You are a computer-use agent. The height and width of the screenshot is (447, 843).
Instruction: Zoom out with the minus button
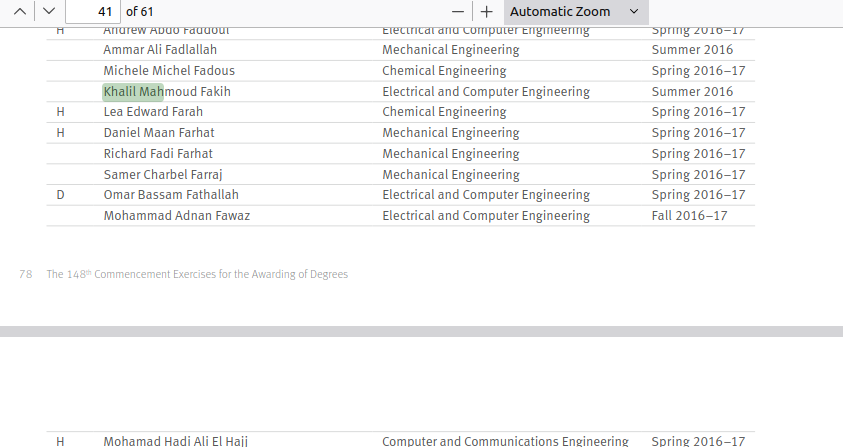pyautogui.click(x=458, y=11)
